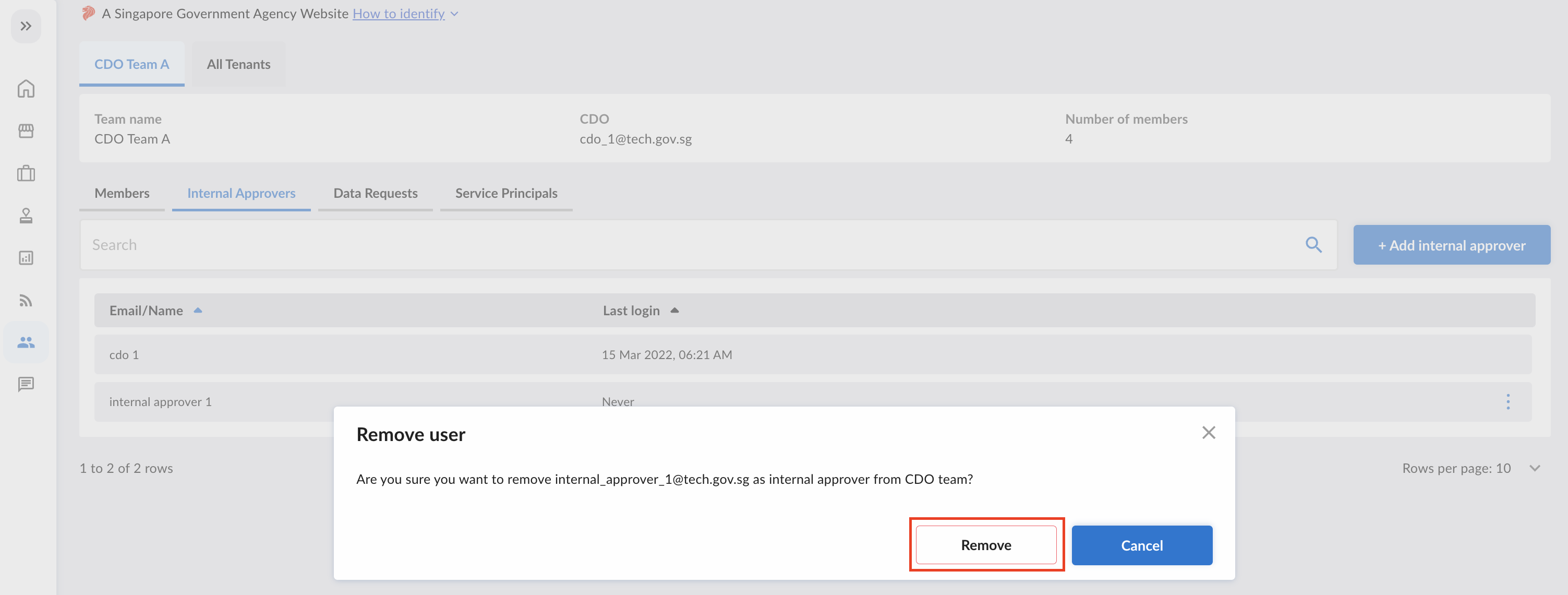This screenshot has height=595, width=1568.
Task: Open Rows per page dropdown
Action: click(1535, 468)
